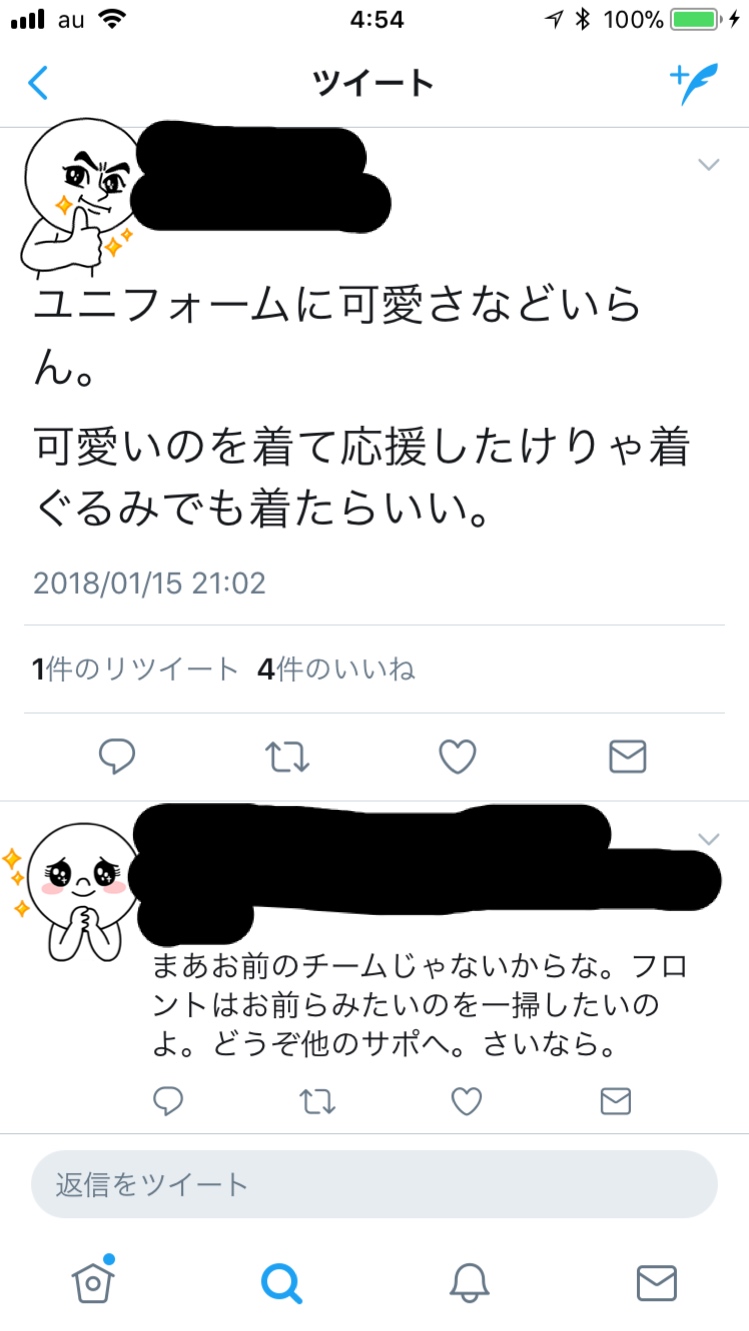Open main tweet options dropdown arrow
The height and width of the screenshot is (1331, 749).
click(708, 165)
